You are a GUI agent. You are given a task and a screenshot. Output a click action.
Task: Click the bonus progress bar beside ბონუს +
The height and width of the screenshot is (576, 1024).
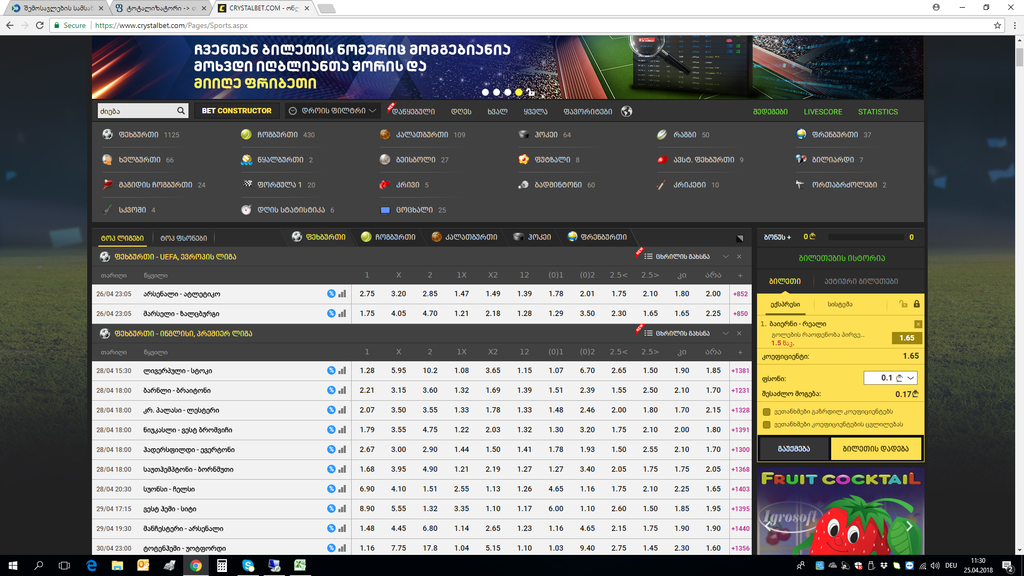click(x=866, y=237)
